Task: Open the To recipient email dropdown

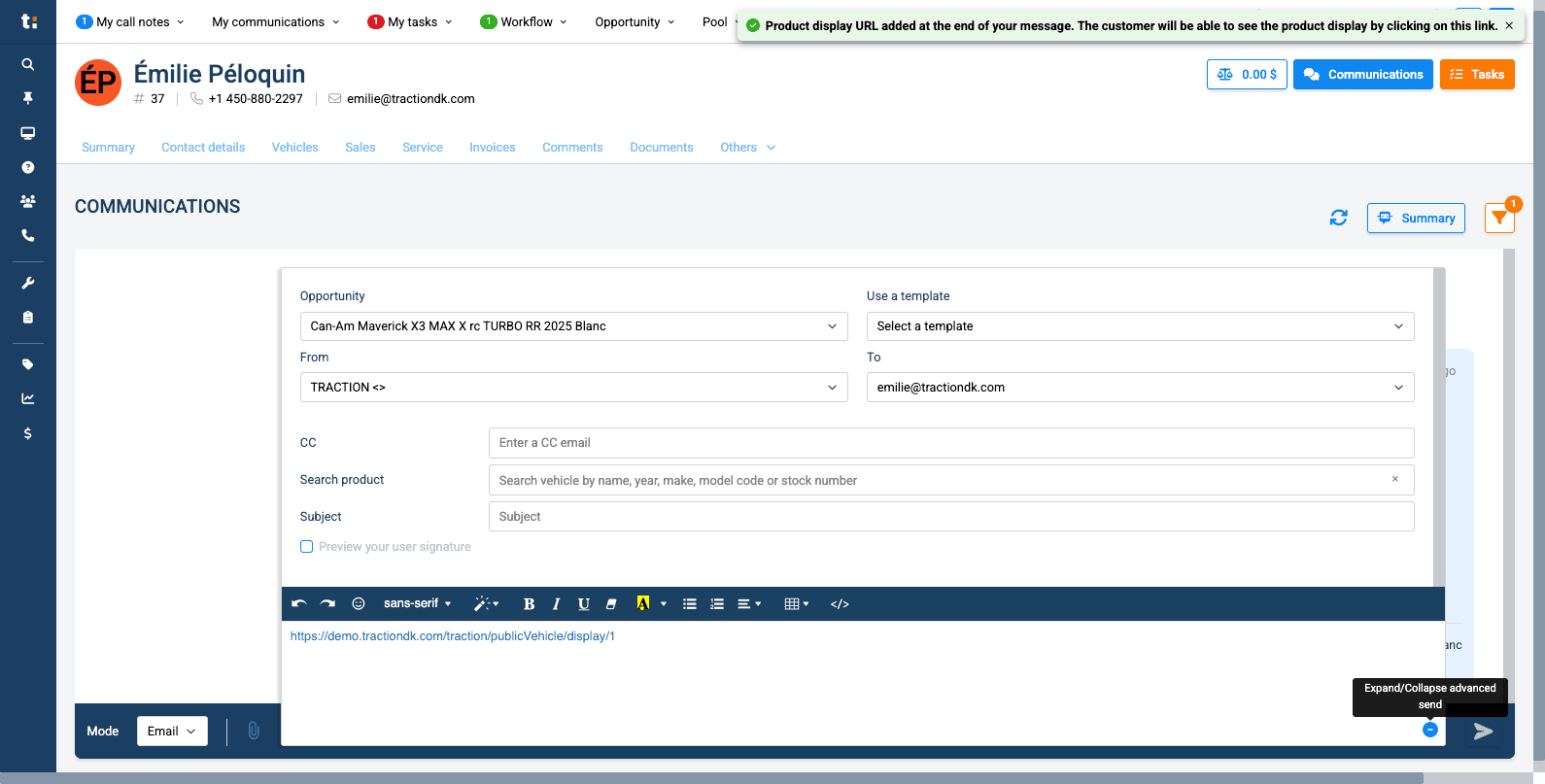Action: 1140,387
